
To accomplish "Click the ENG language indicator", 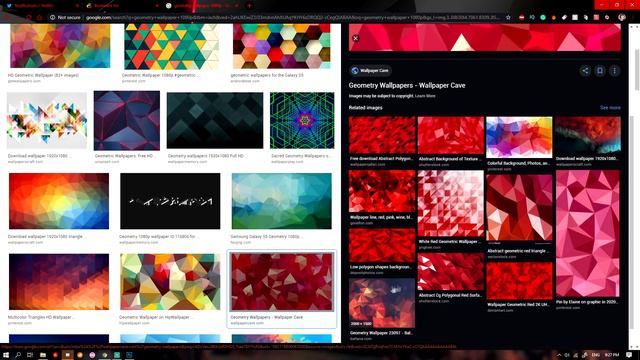I will [596, 355].
